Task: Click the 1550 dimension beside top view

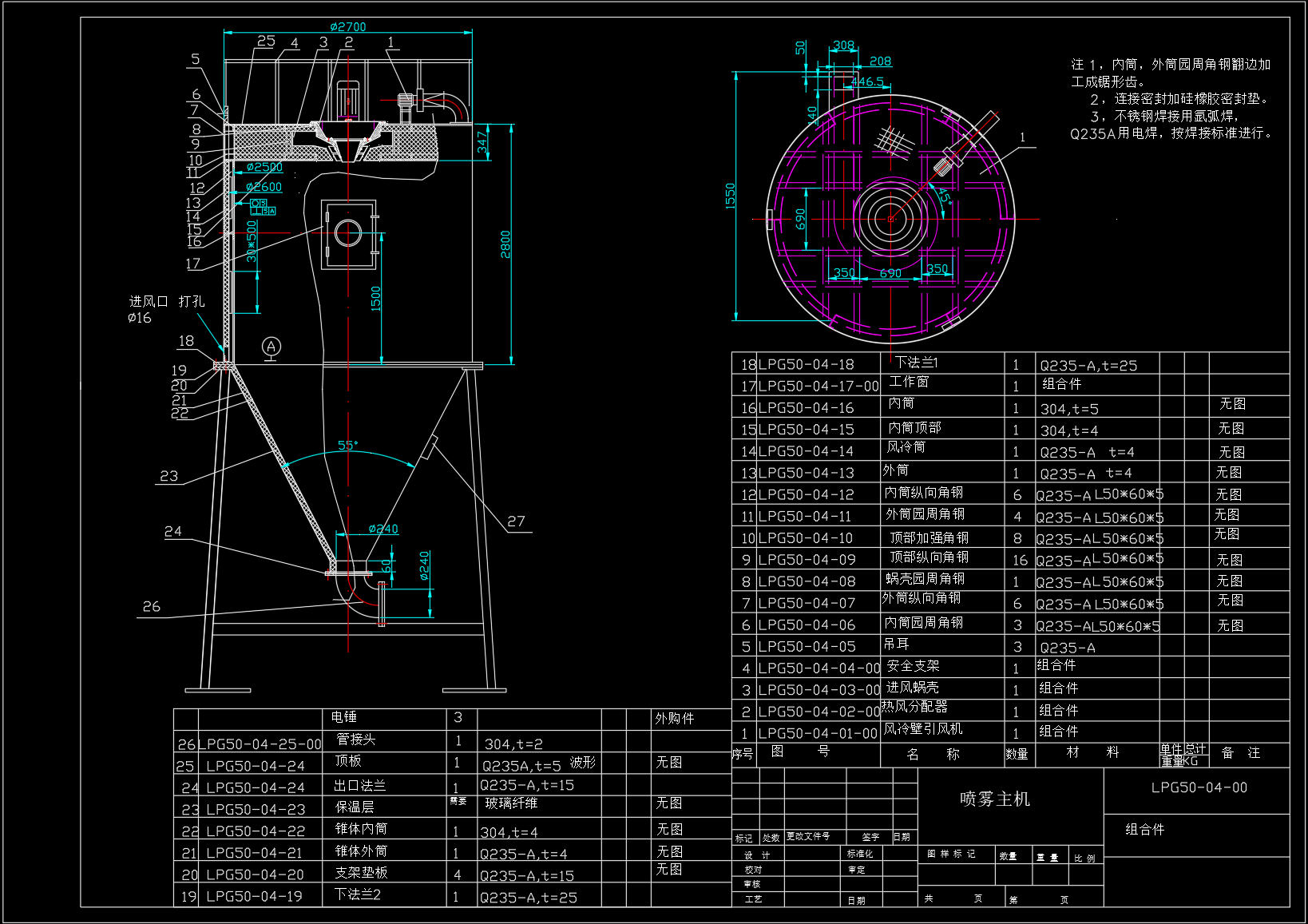Action: pos(730,196)
